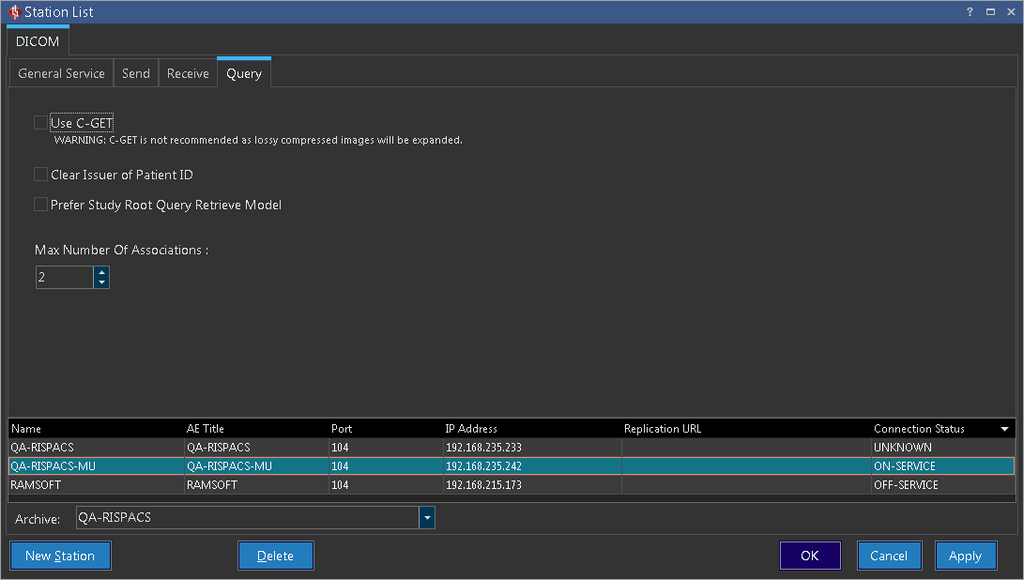
Task: Check Prefer Study Root Query Retrieve Model
Action: point(41,205)
